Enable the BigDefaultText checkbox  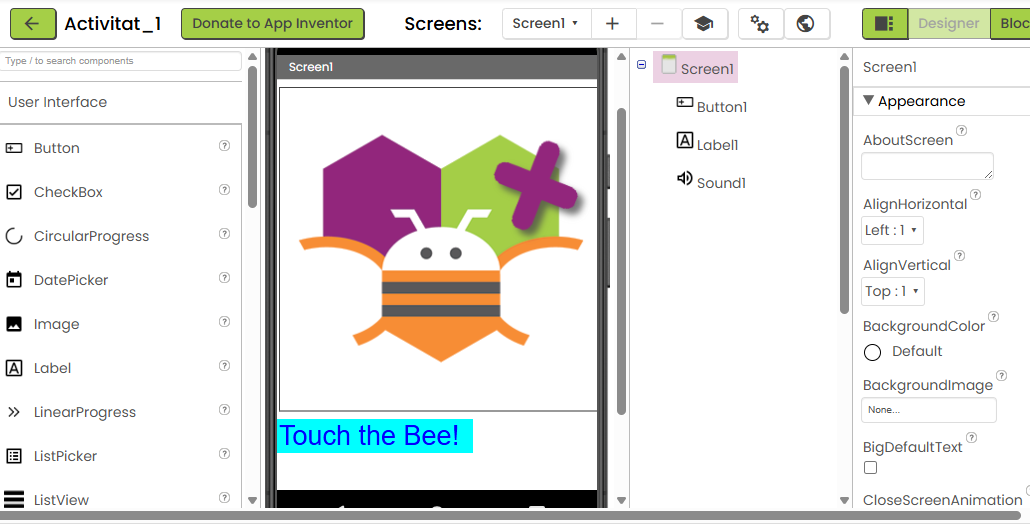870,468
